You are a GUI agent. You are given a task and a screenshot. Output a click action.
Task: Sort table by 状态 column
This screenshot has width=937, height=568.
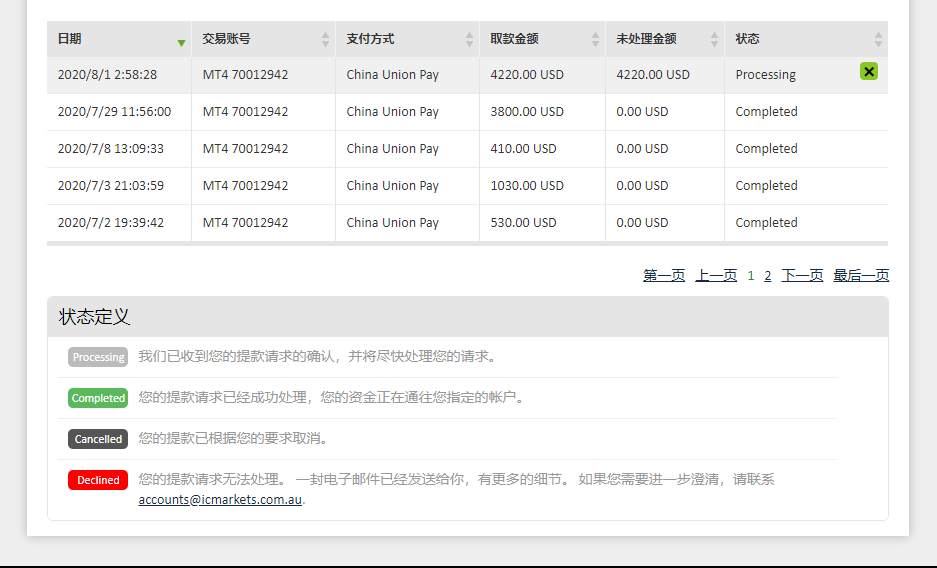(x=878, y=39)
